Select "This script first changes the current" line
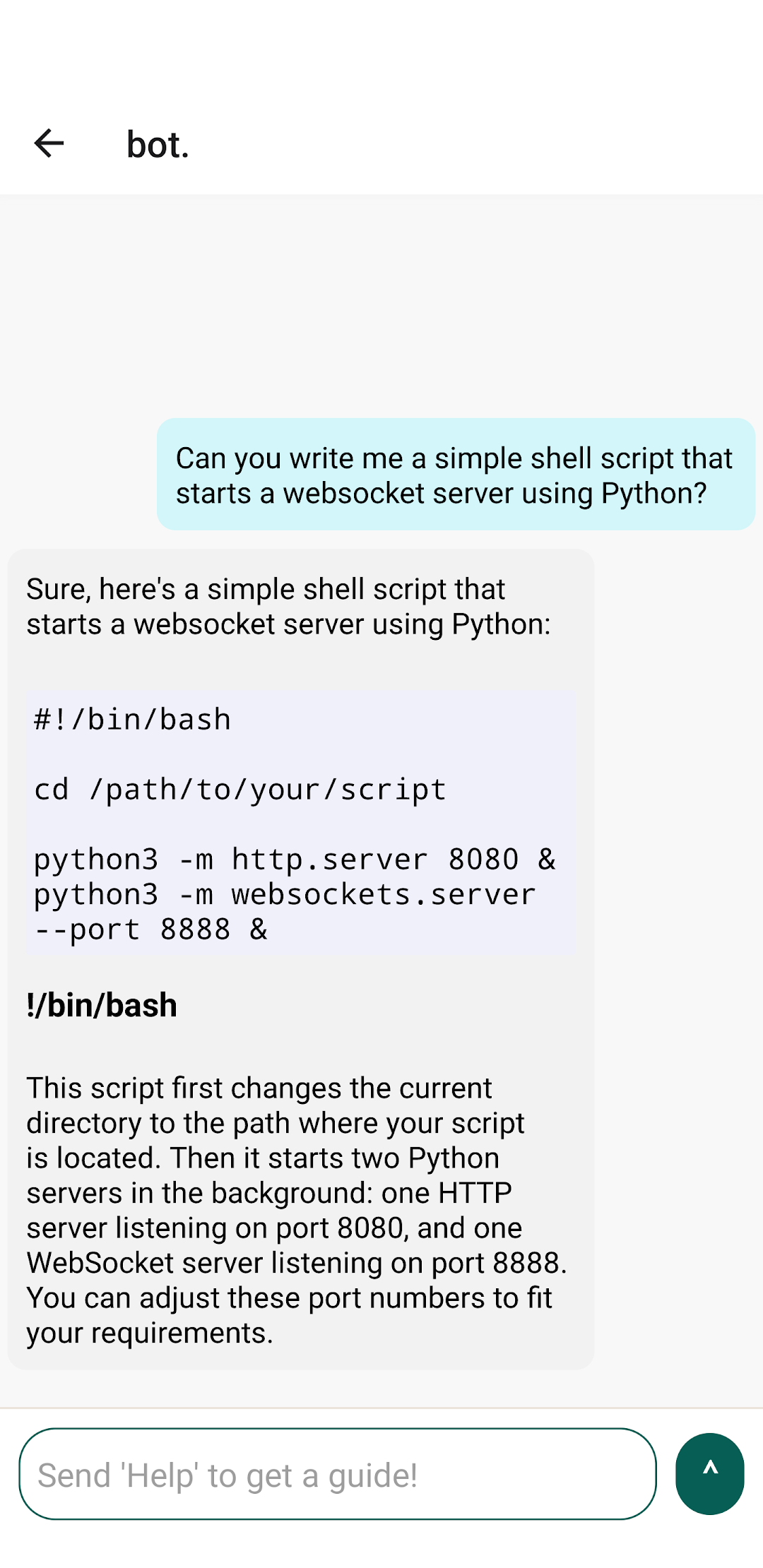 (x=259, y=1088)
